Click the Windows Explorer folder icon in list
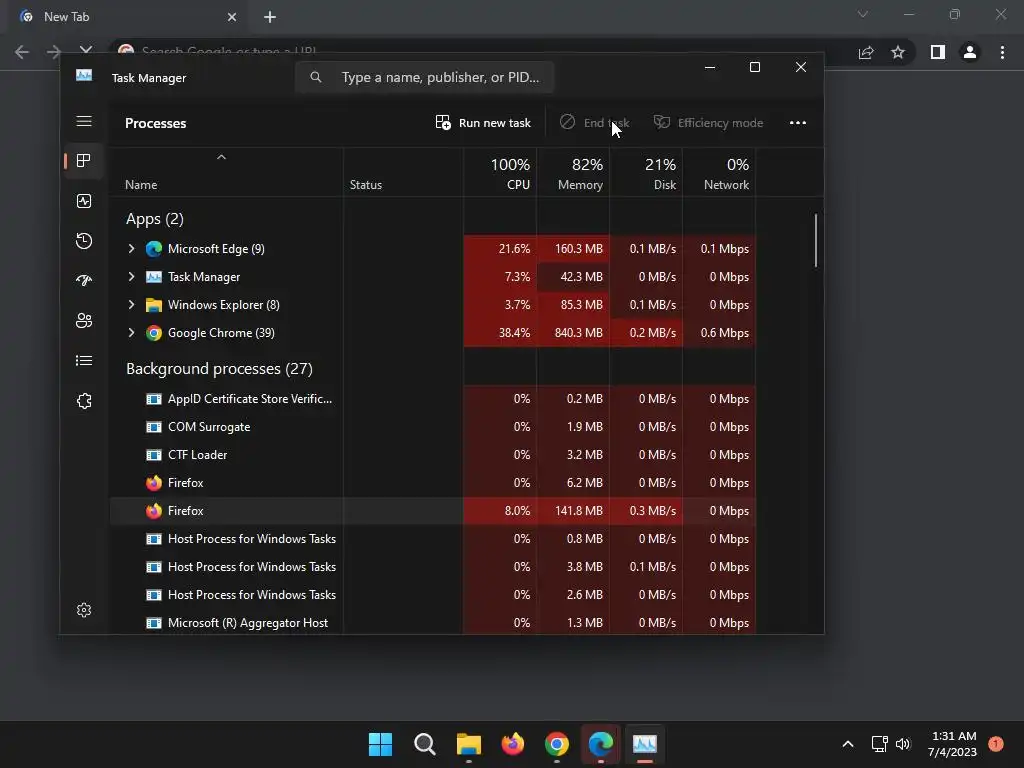The image size is (1024, 768). 153,305
